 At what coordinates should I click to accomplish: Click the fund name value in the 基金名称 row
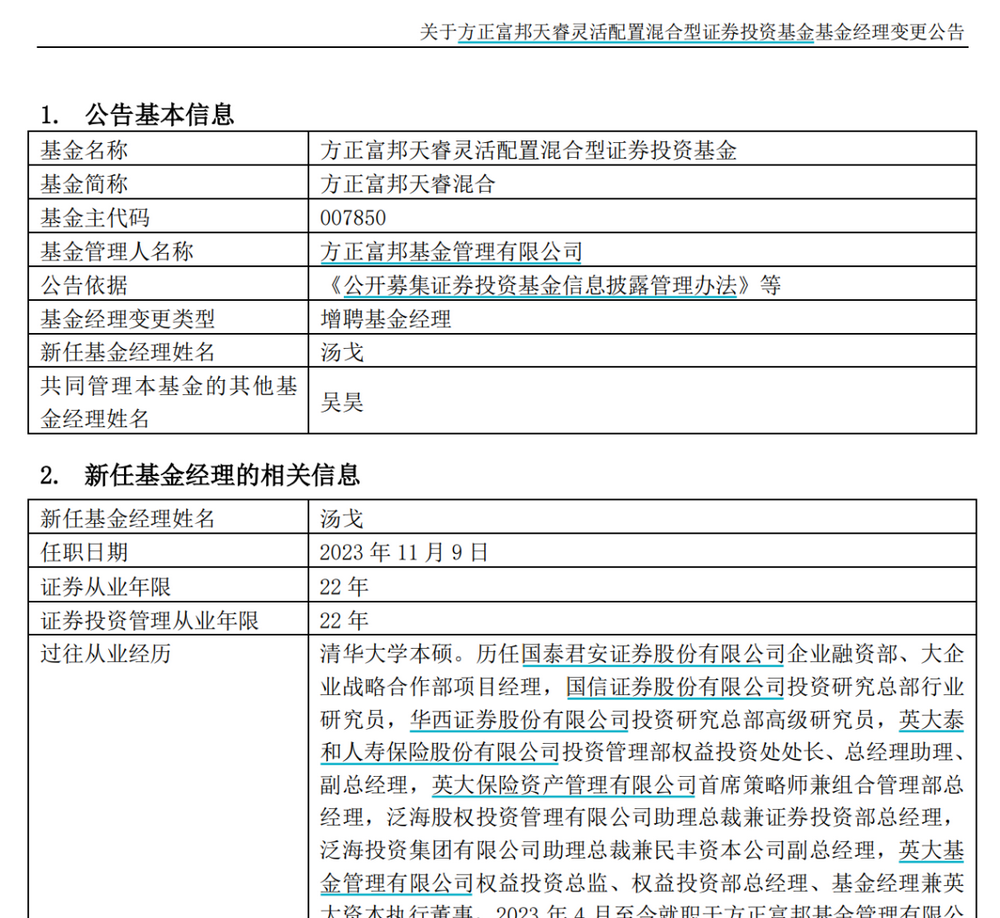(x=529, y=151)
